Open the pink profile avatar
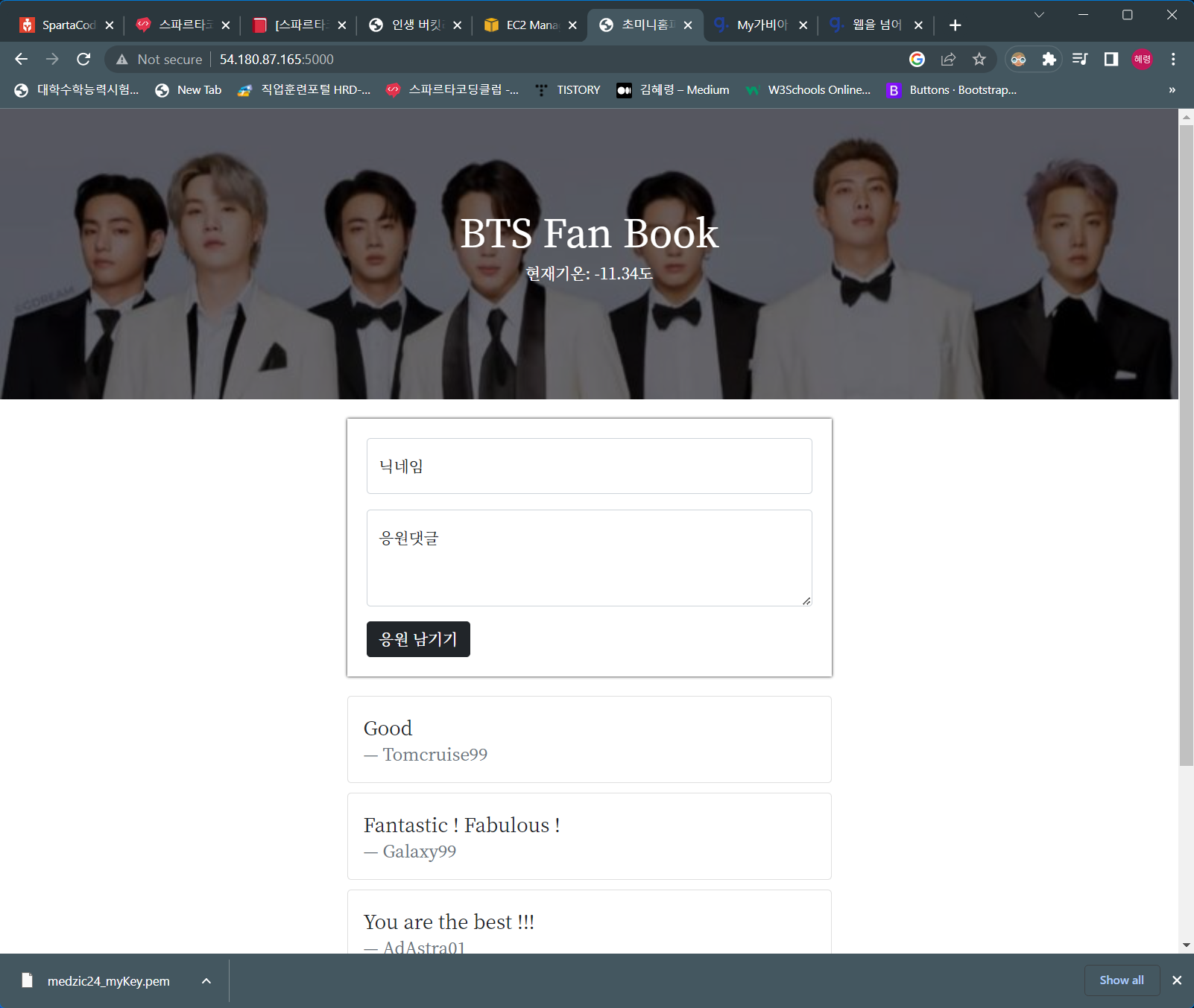This screenshot has height=1008, width=1194. click(x=1143, y=59)
